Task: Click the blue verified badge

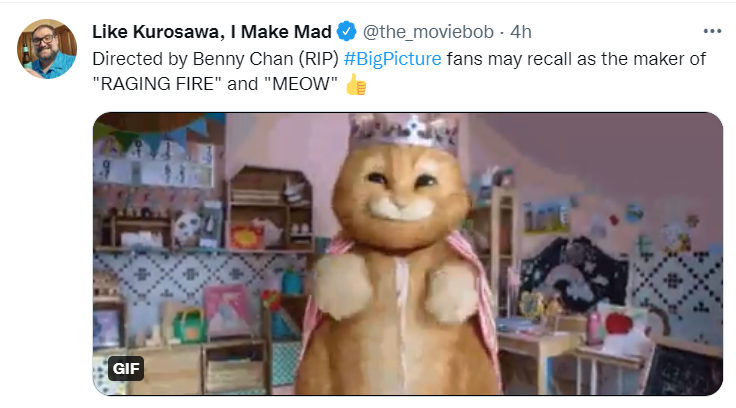Action: pyautogui.click(x=346, y=31)
